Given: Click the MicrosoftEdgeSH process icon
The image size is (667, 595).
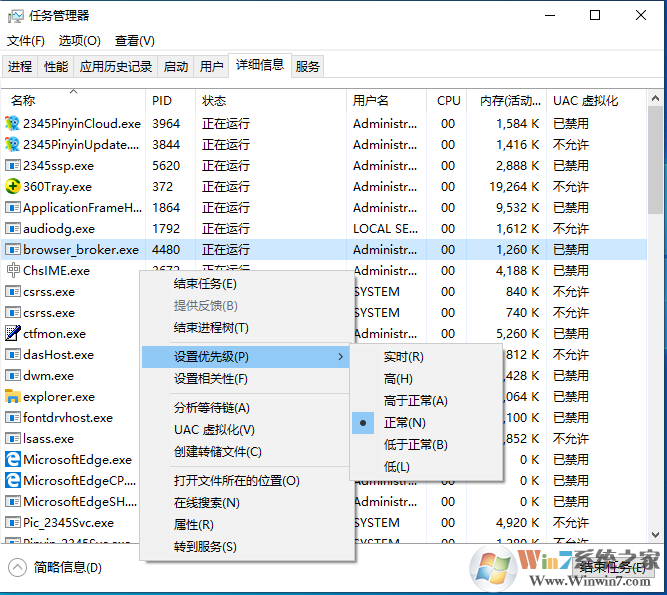Looking at the screenshot, I should click(13, 501).
